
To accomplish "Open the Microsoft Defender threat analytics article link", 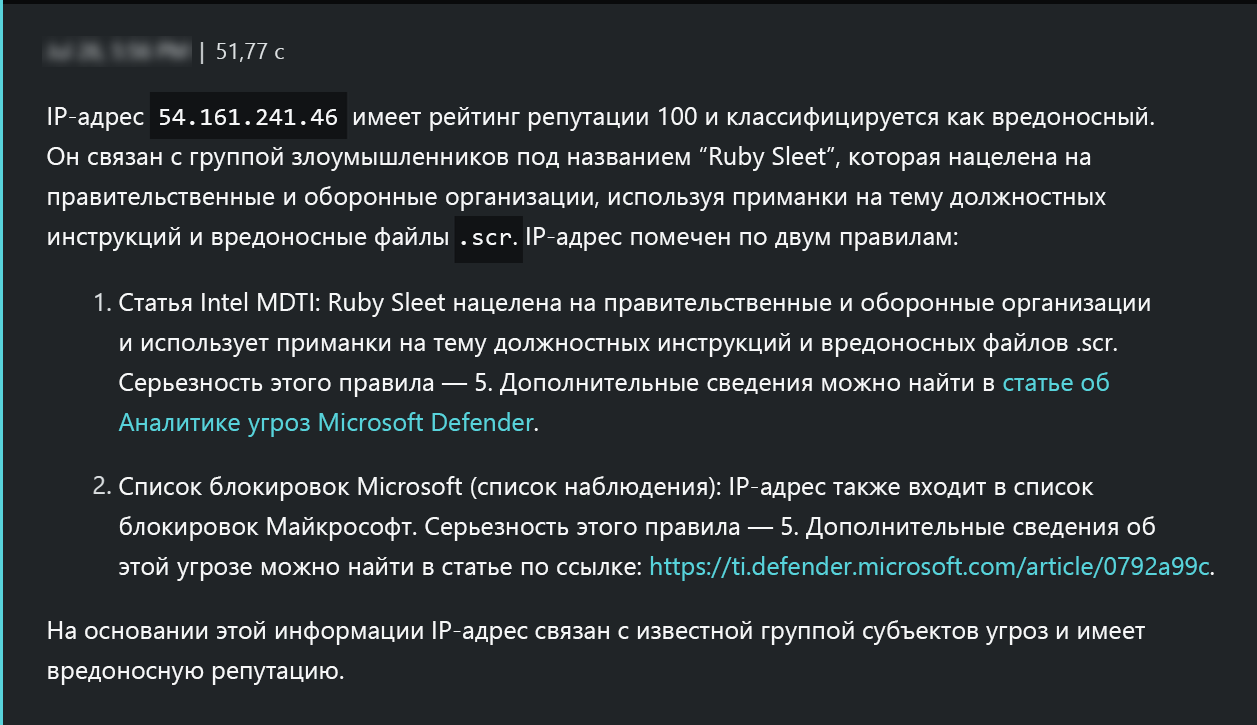I will click(x=325, y=423).
